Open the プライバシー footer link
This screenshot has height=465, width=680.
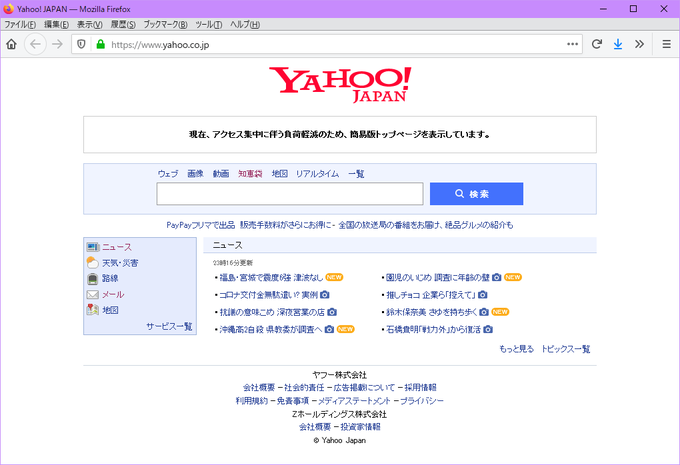422,401
